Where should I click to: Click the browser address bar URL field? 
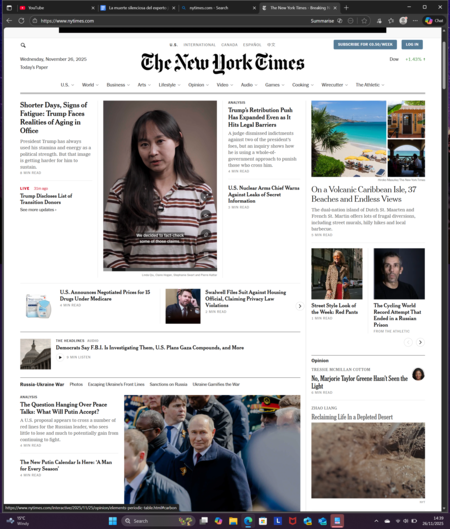(169, 21)
